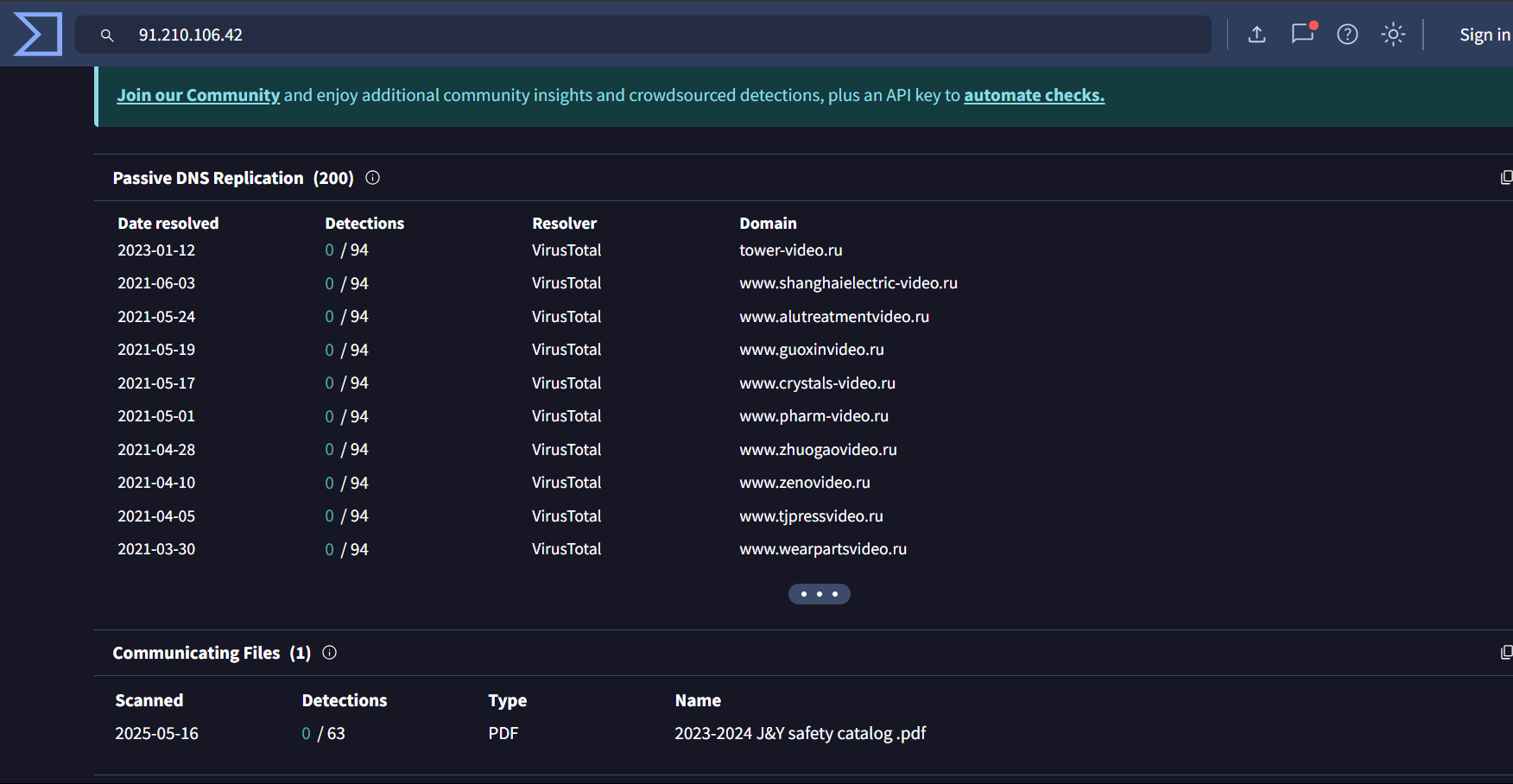
Task: Open the www.crystals-video.ru domain record
Action: 817,383
